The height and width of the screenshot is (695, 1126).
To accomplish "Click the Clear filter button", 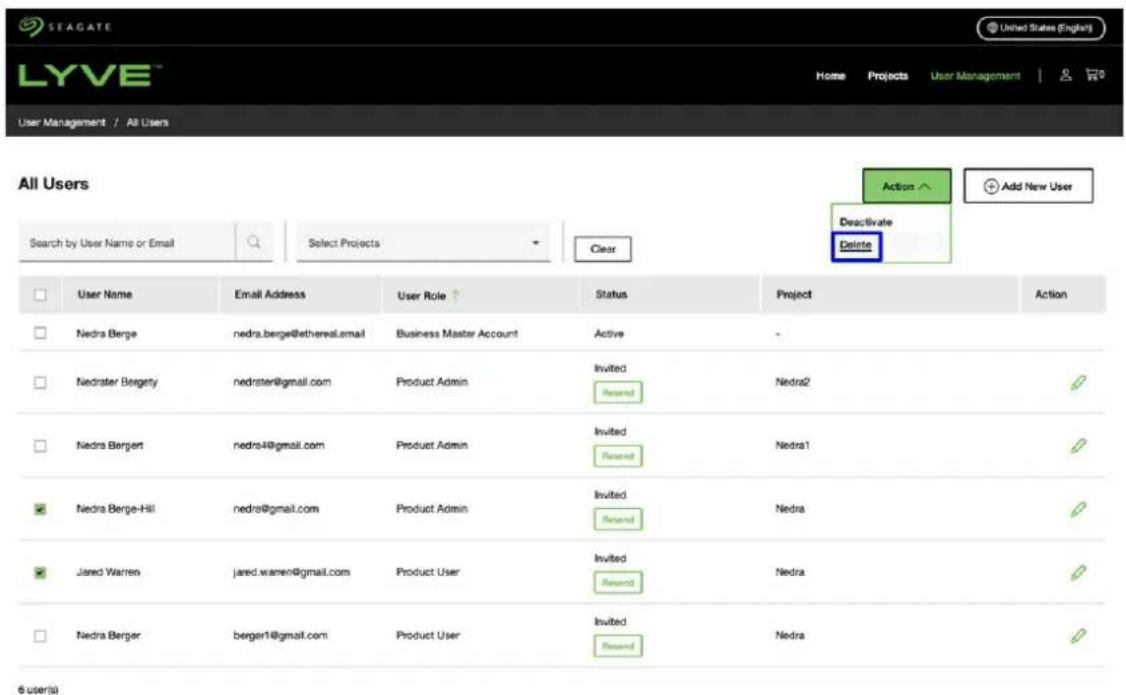I will point(602,249).
